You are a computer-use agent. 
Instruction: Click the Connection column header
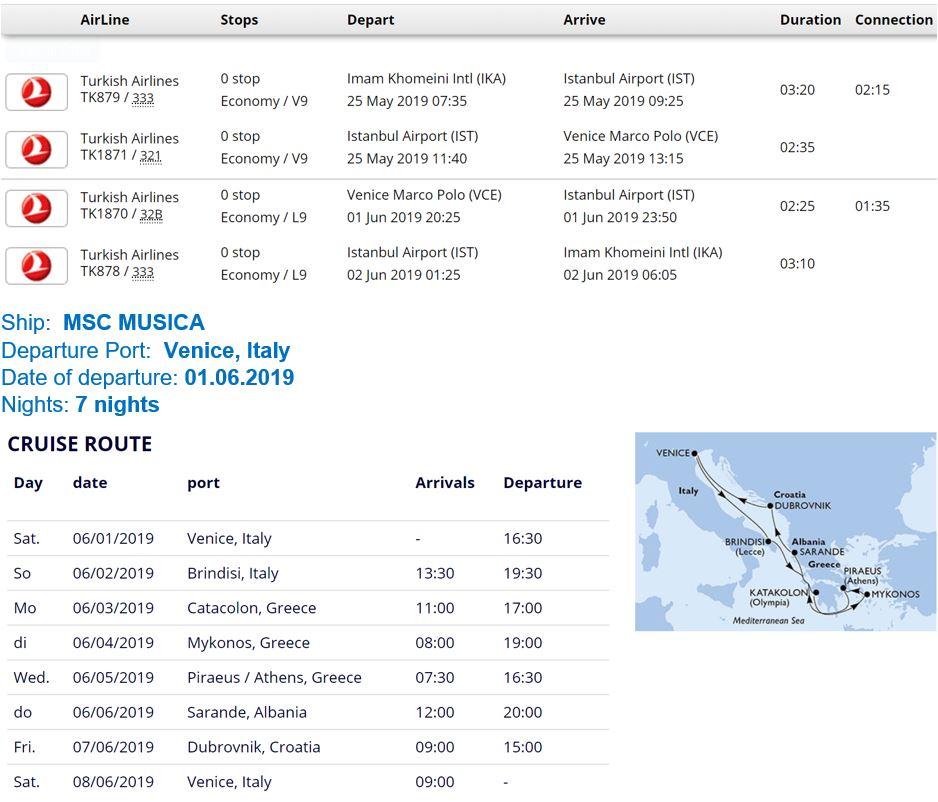click(x=893, y=20)
